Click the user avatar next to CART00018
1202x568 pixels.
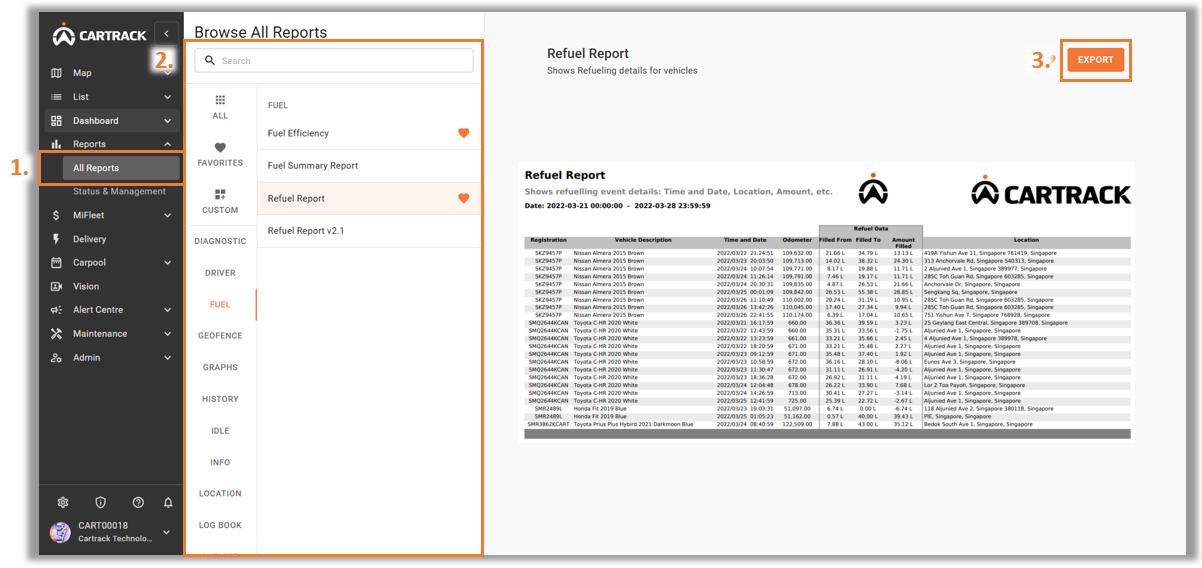(x=60, y=532)
